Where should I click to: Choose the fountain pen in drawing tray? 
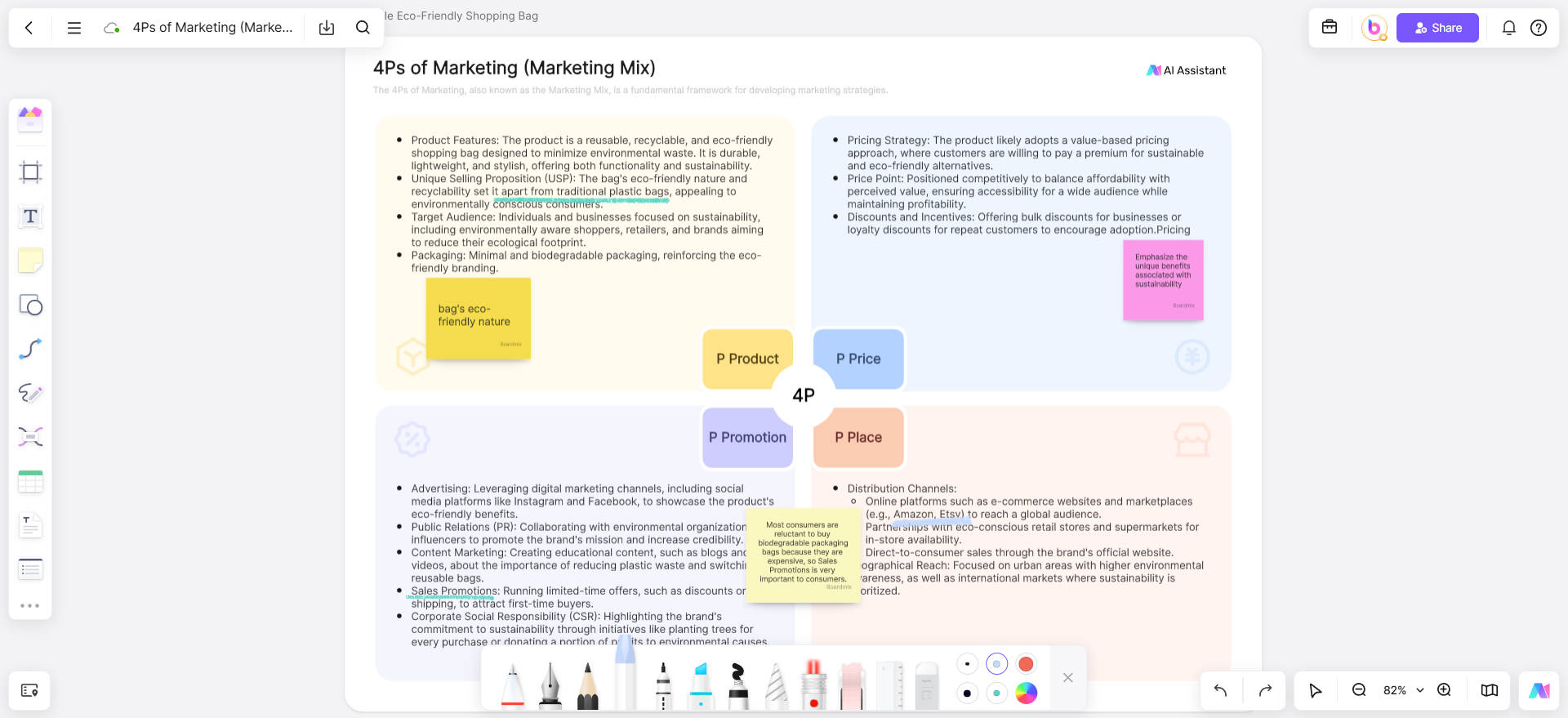[550, 685]
